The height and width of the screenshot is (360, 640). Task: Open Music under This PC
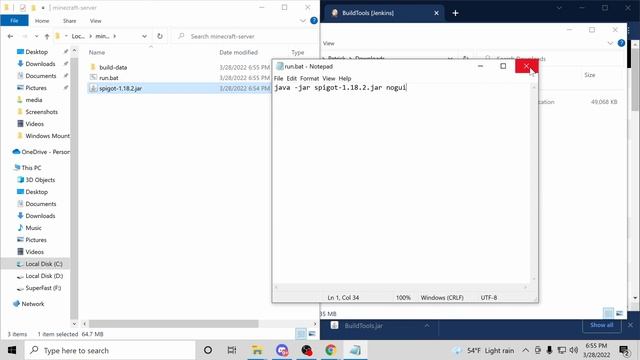[33, 228]
